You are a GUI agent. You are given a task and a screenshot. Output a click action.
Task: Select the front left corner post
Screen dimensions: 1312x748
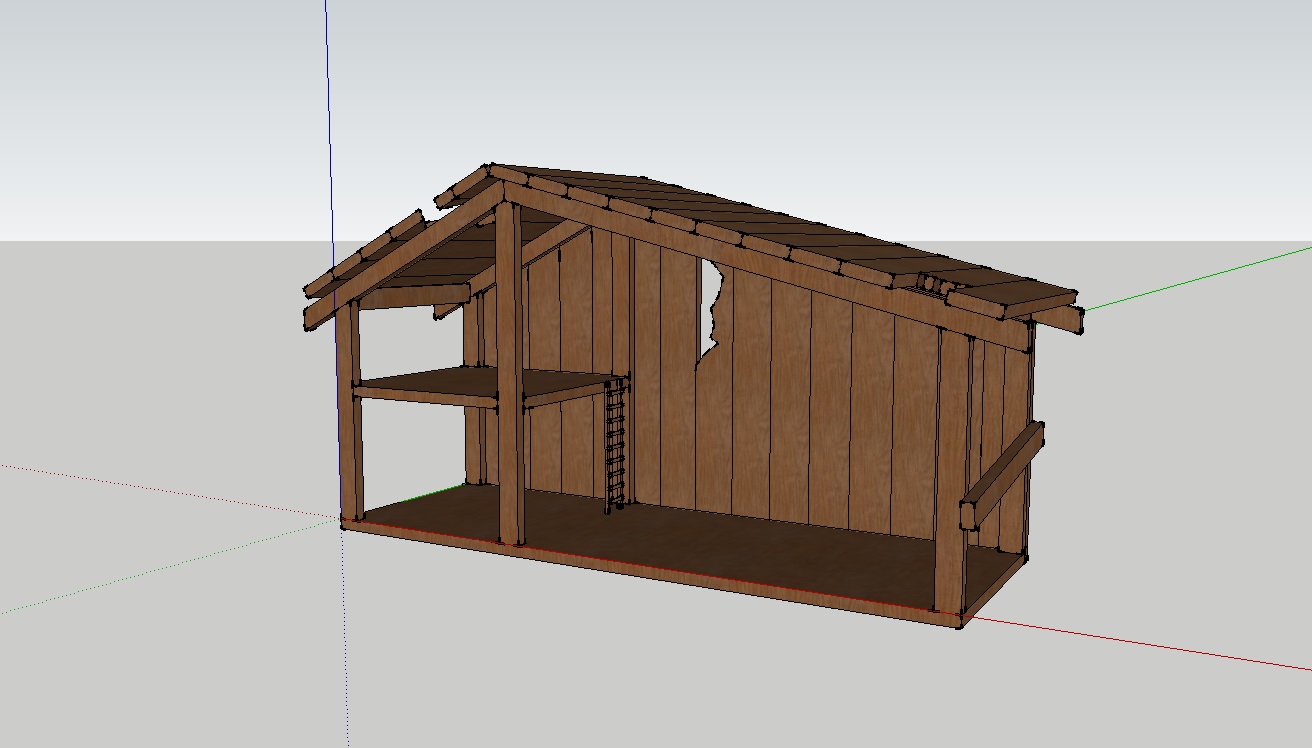tap(350, 420)
